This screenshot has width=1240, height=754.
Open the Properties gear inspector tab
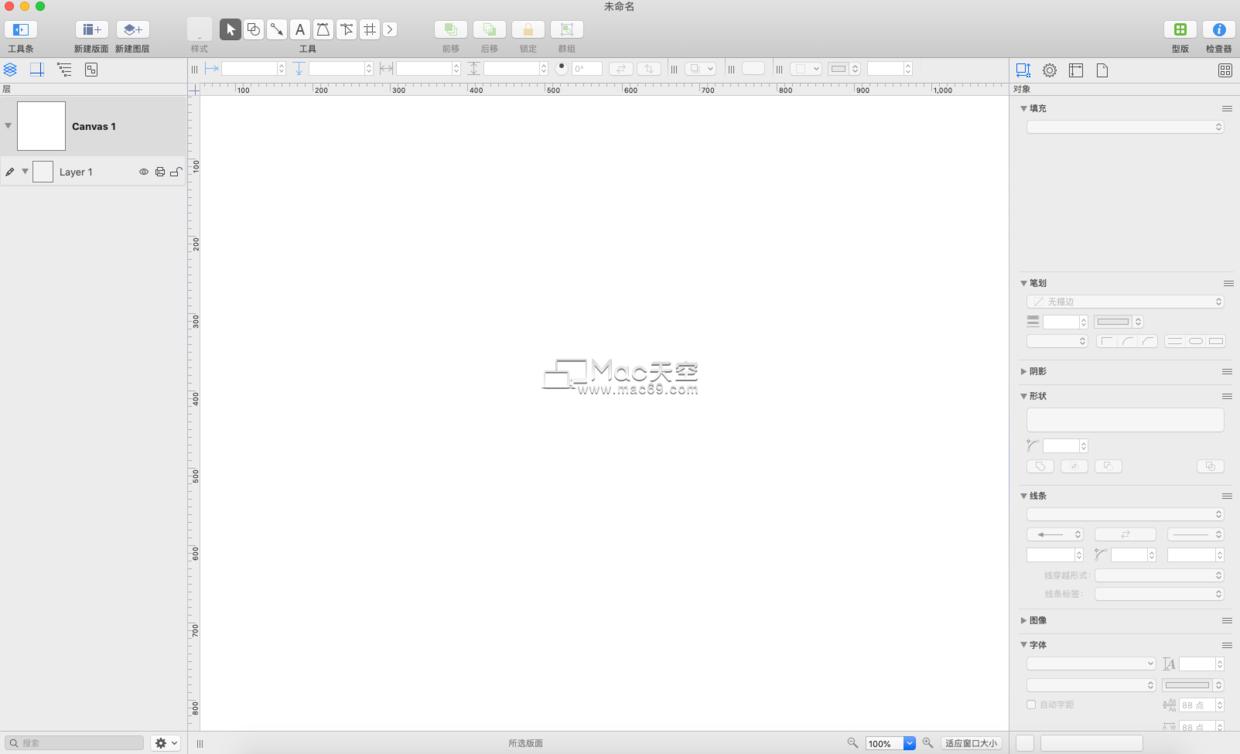[1048, 70]
